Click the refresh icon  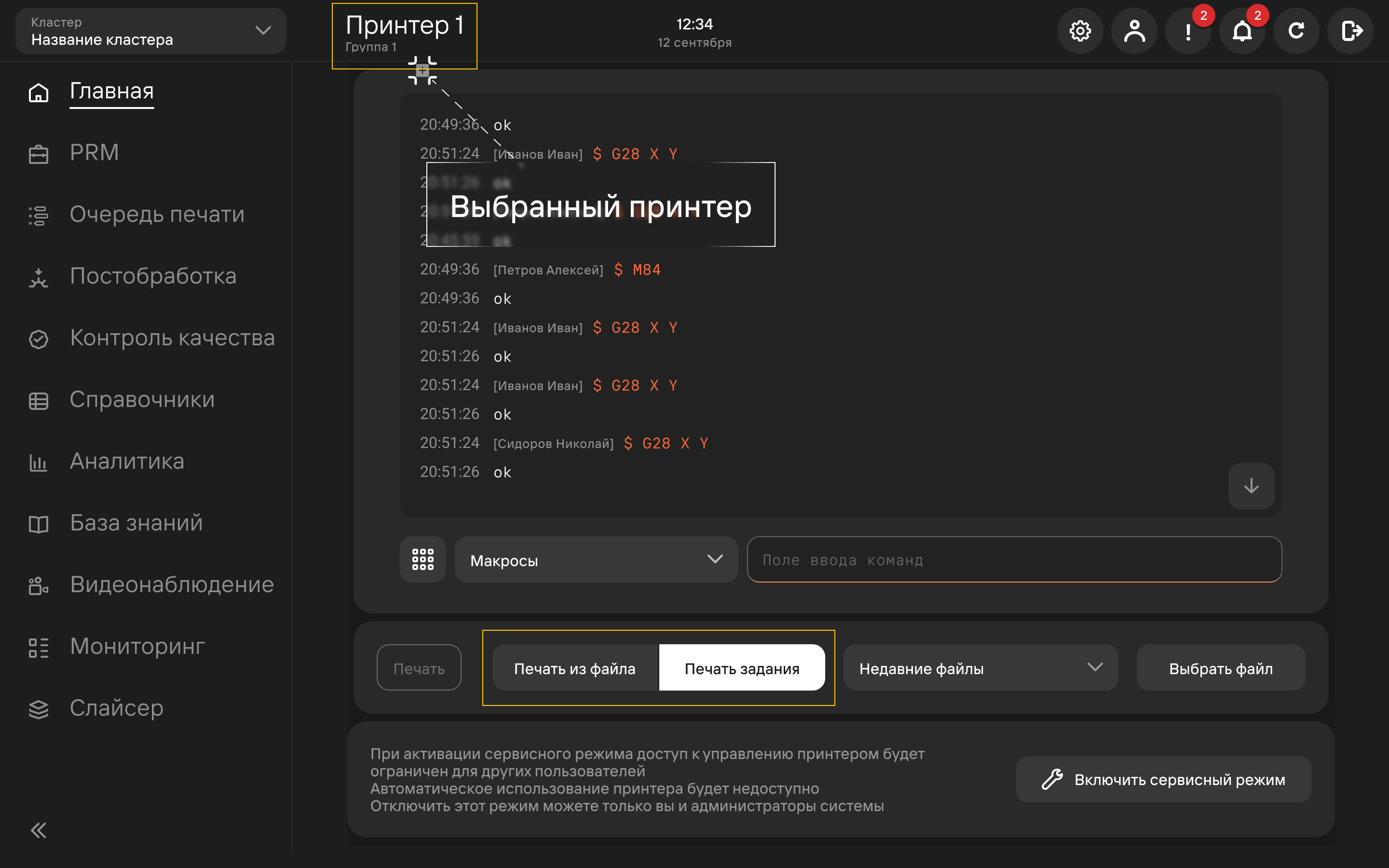(x=1296, y=31)
